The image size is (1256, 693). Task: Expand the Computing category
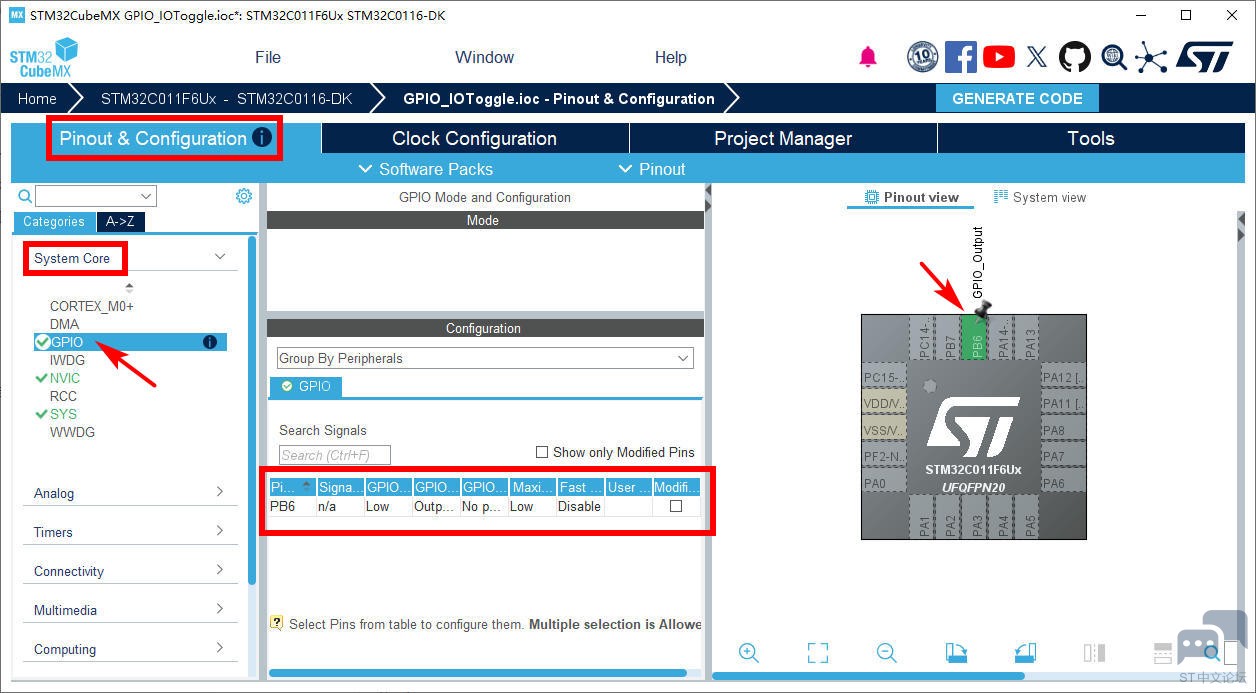coord(220,648)
